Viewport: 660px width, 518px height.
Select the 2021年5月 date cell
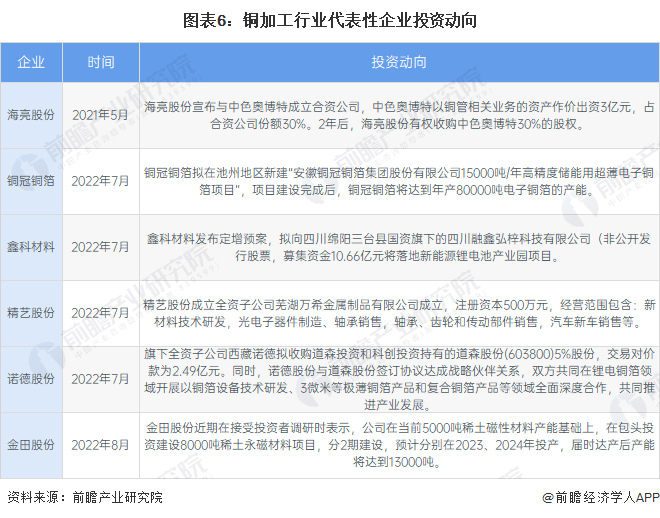[x=101, y=115]
